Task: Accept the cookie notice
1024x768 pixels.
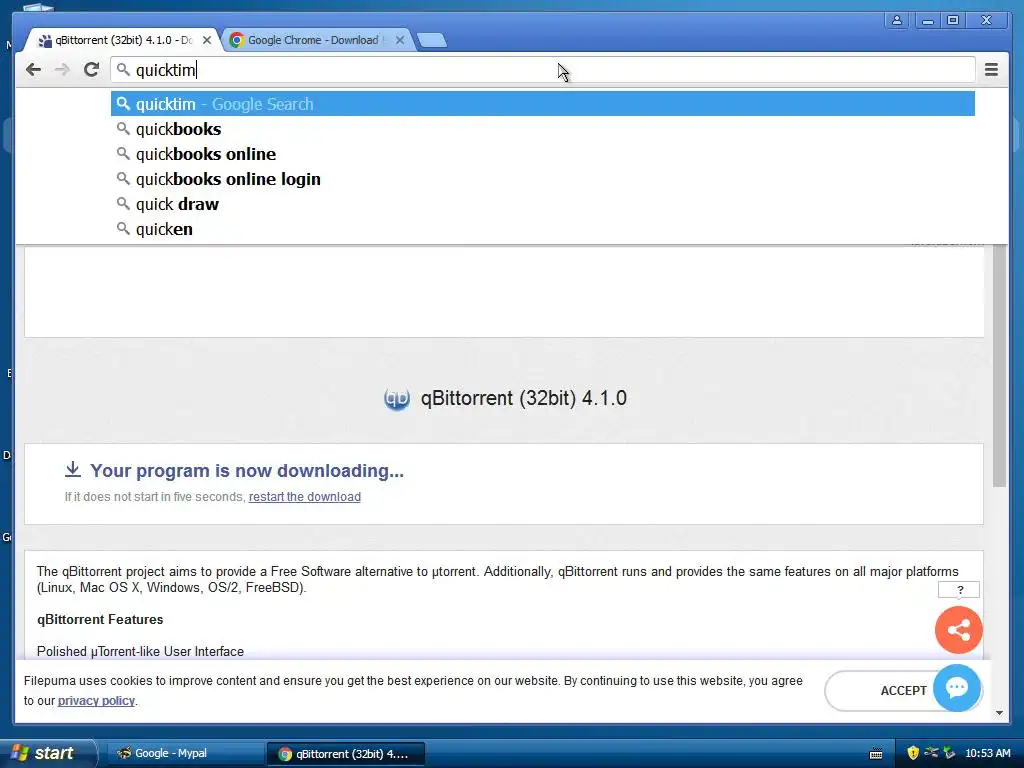Action: coord(882,691)
